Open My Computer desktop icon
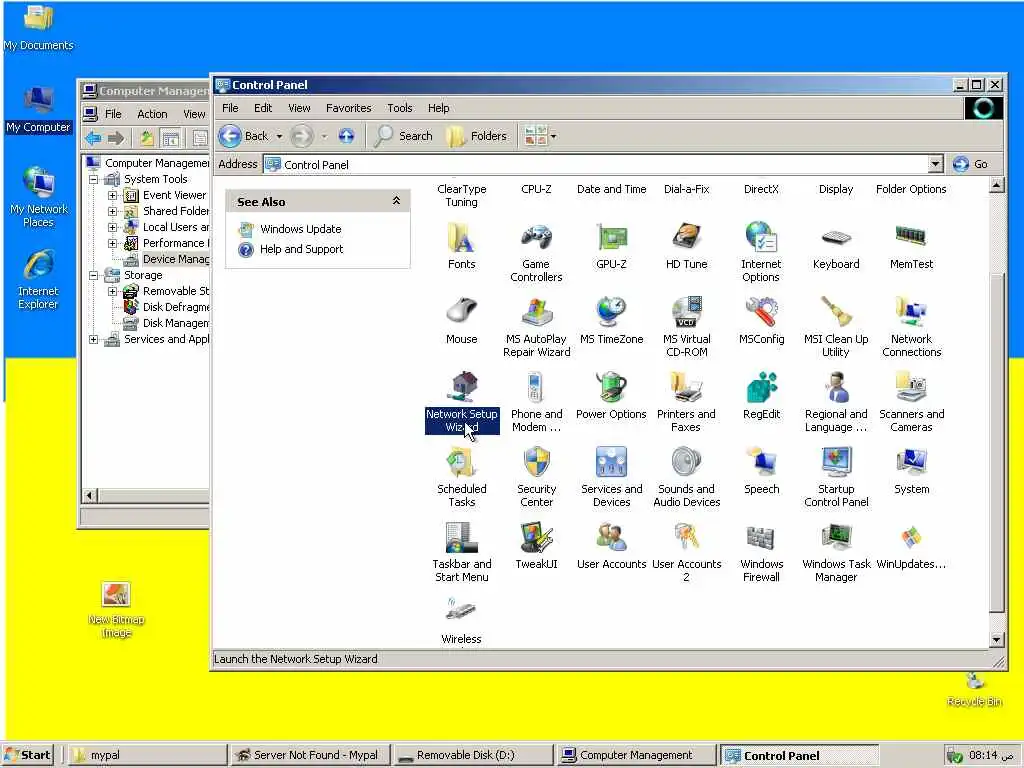The width and height of the screenshot is (1024, 768). 39,109
